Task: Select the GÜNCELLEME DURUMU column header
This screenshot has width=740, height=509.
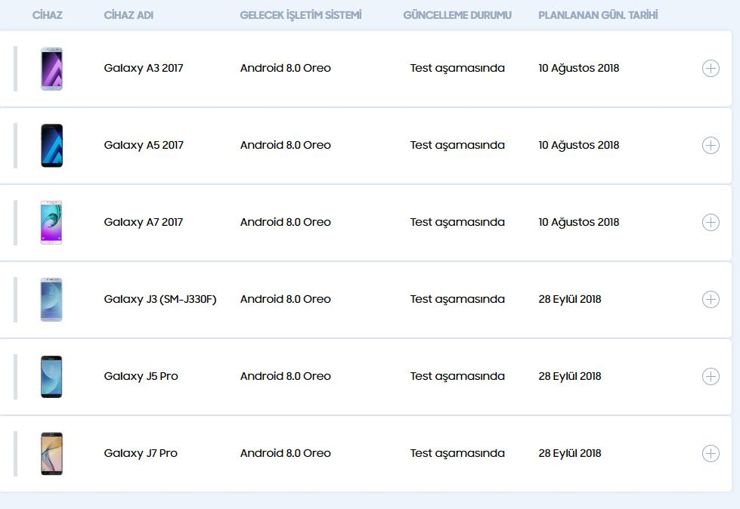Action: pyautogui.click(x=457, y=15)
